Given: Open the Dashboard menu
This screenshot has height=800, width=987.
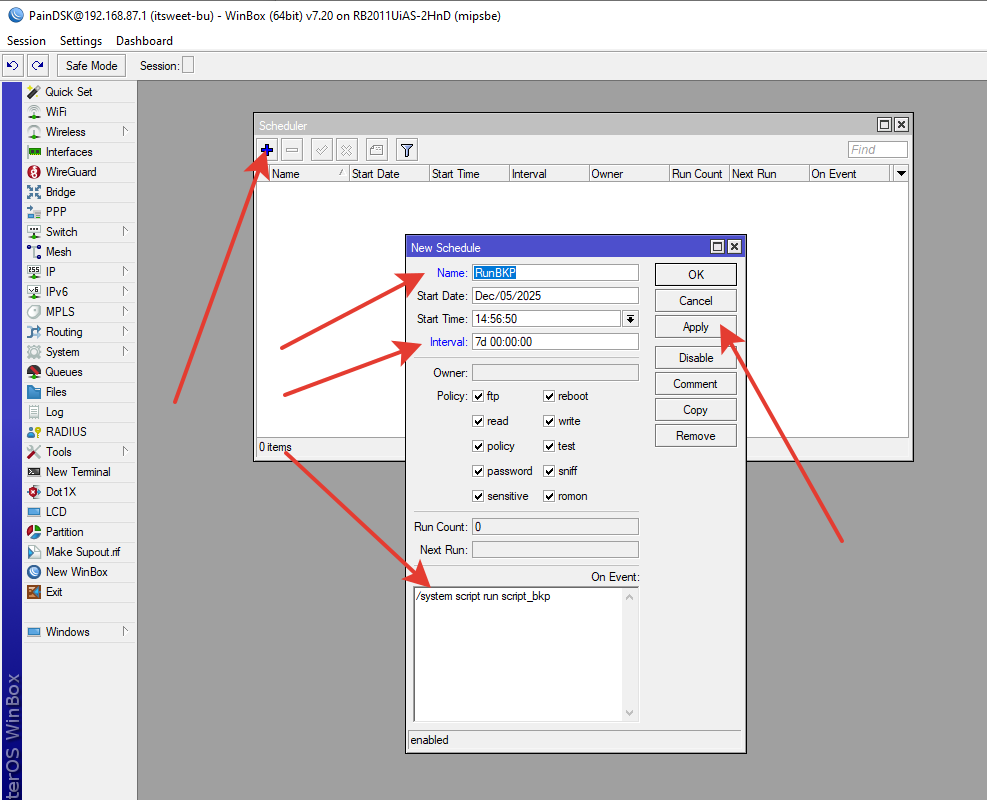Looking at the screenshot, I should click(x=144, y=41).
